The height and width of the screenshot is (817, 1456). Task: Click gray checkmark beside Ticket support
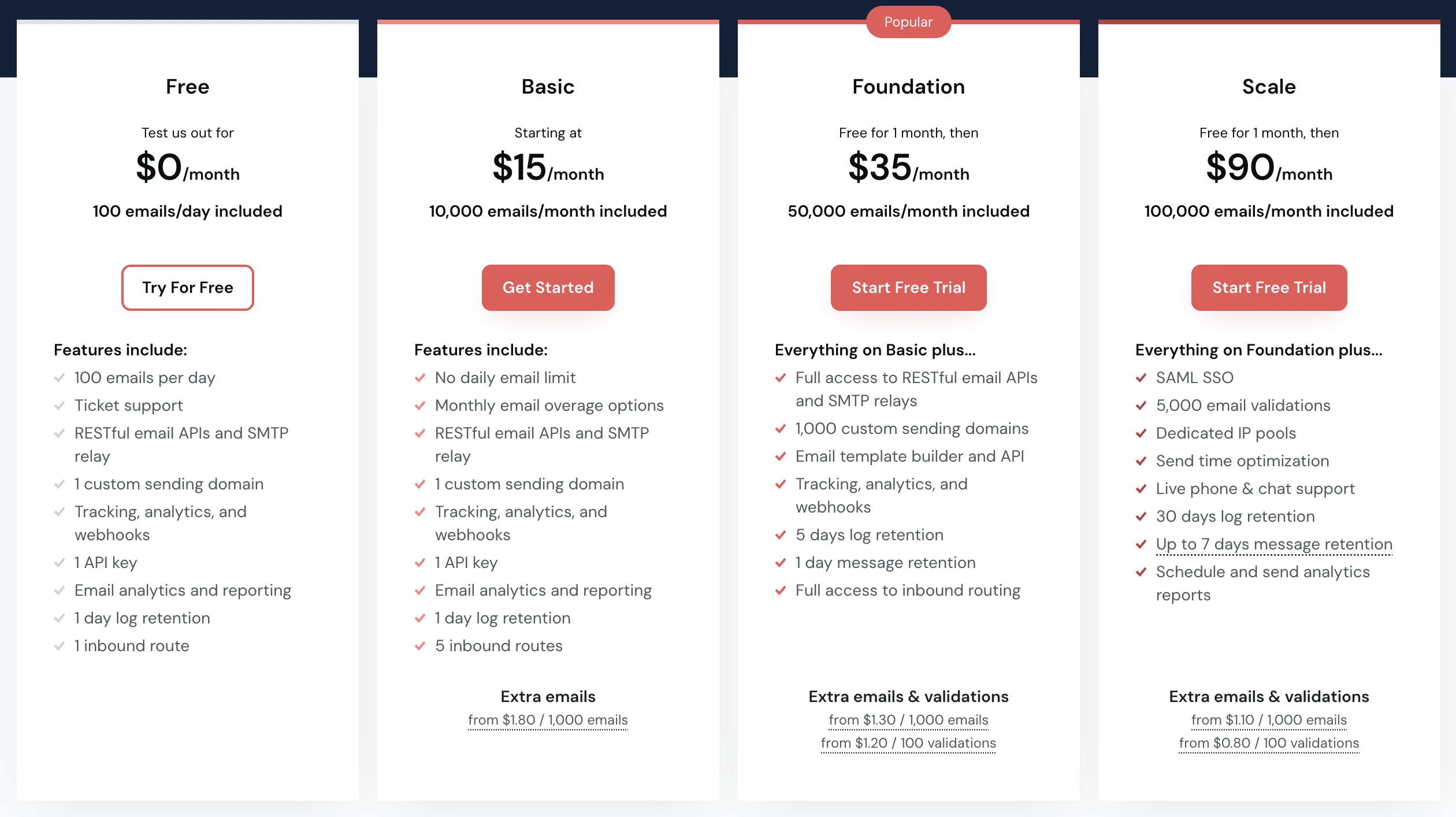click(x=60, y=406)
